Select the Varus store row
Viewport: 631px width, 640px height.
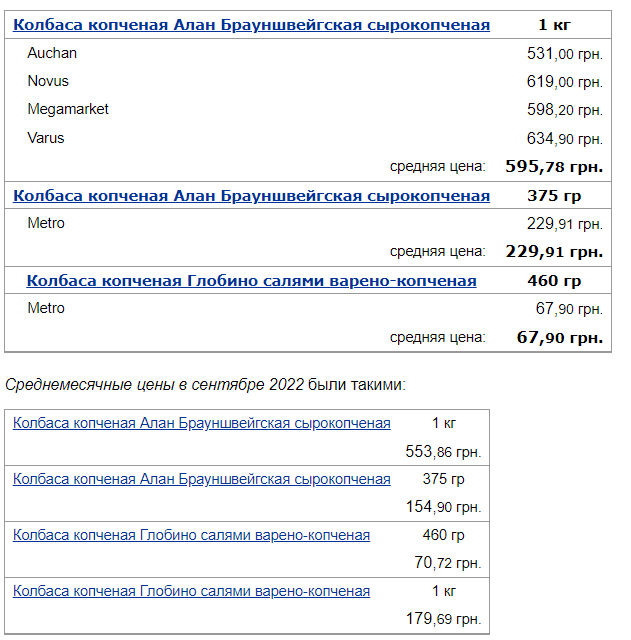click(x=308, y=138)
